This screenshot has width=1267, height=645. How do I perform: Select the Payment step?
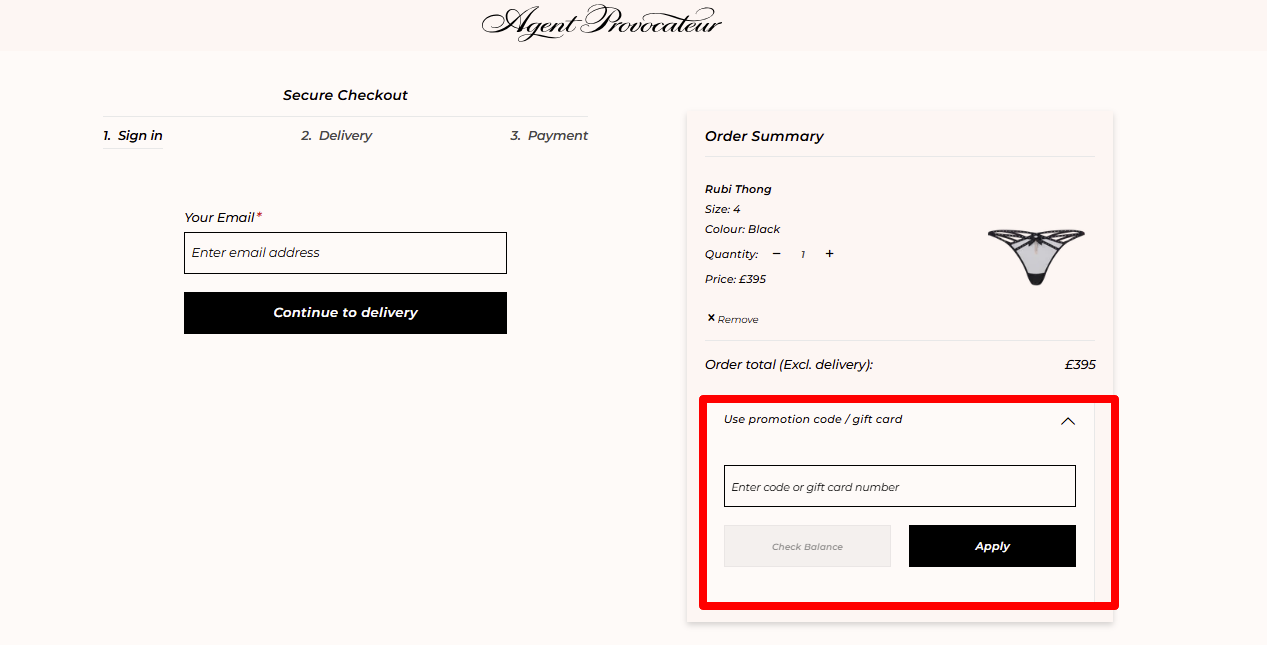tap(549, 136)
